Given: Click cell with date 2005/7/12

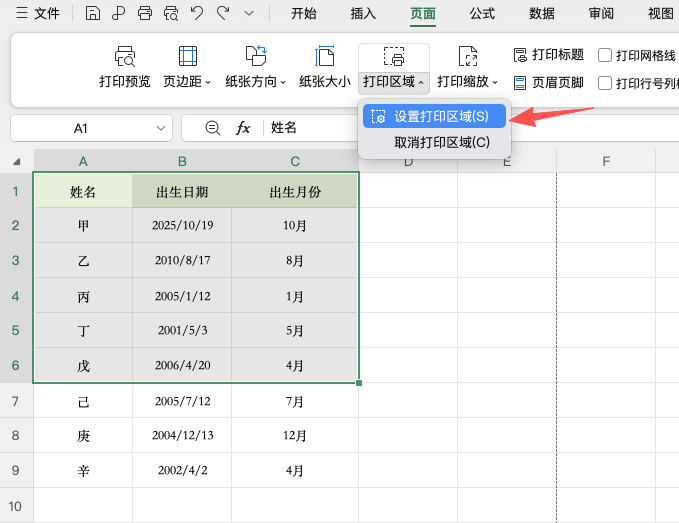Looking at the screenshot, I should (x=182, y=401).
